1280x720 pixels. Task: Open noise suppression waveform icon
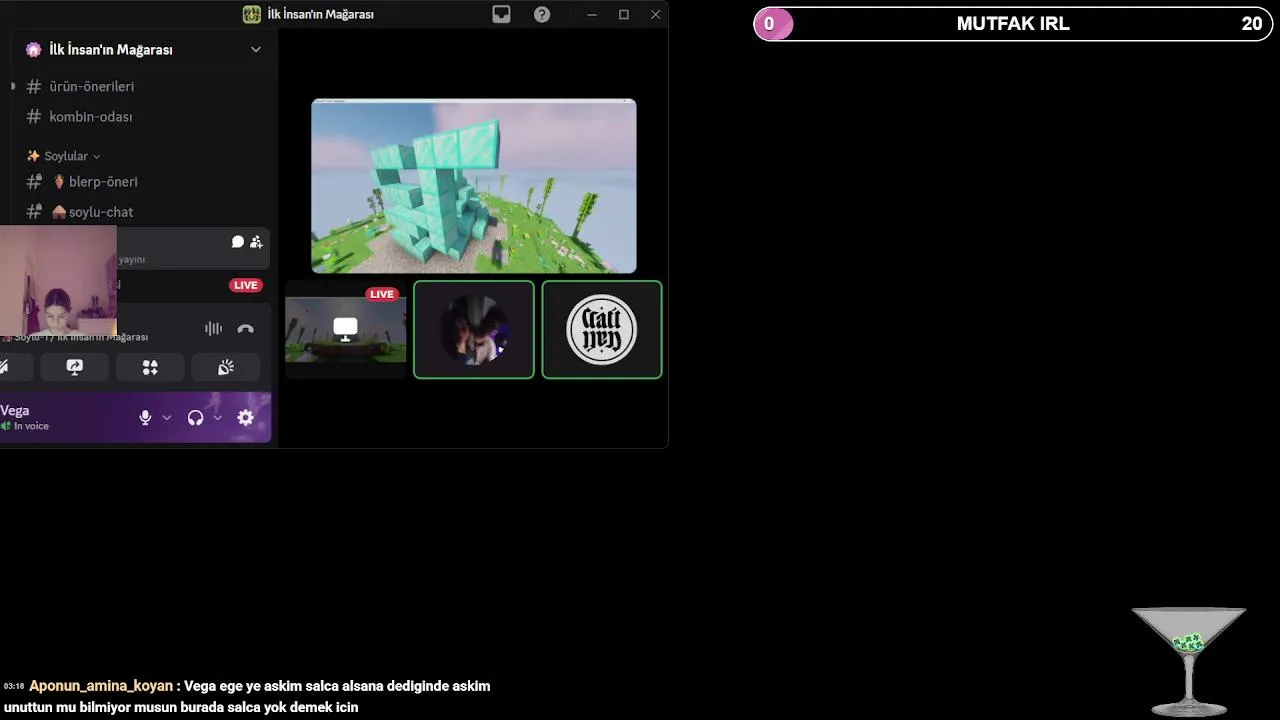(213, 328)
